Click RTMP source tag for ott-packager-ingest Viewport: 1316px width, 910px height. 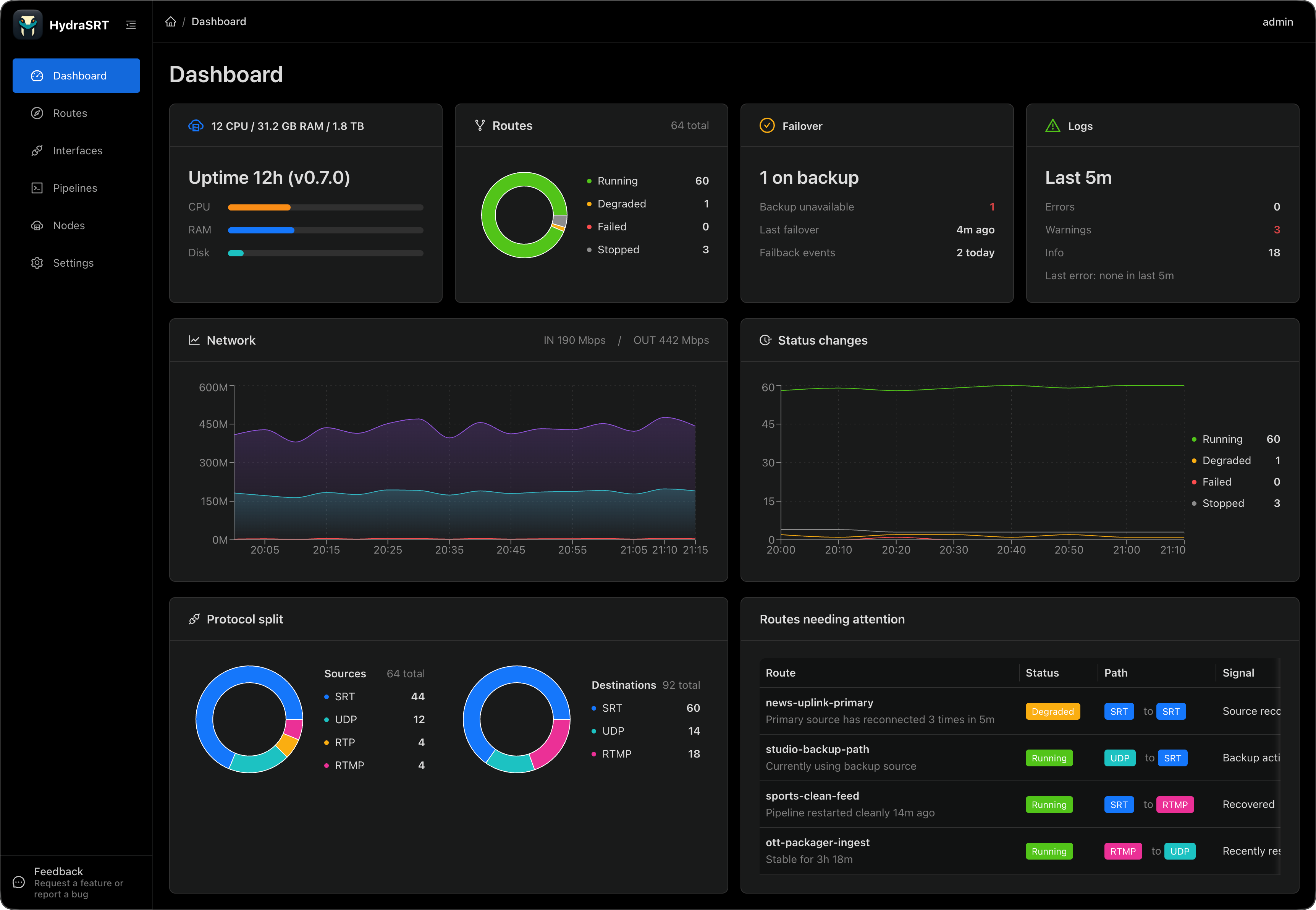(x=1123, y=852)
